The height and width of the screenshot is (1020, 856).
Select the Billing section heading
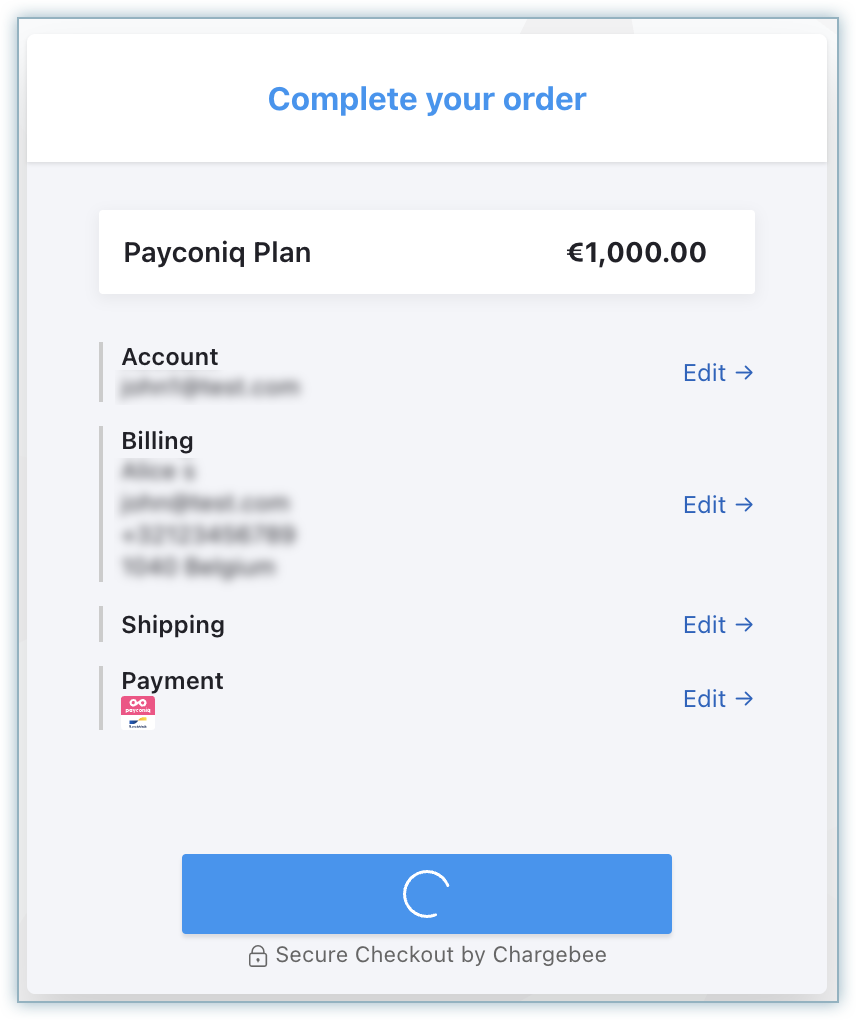pos(158,441)
